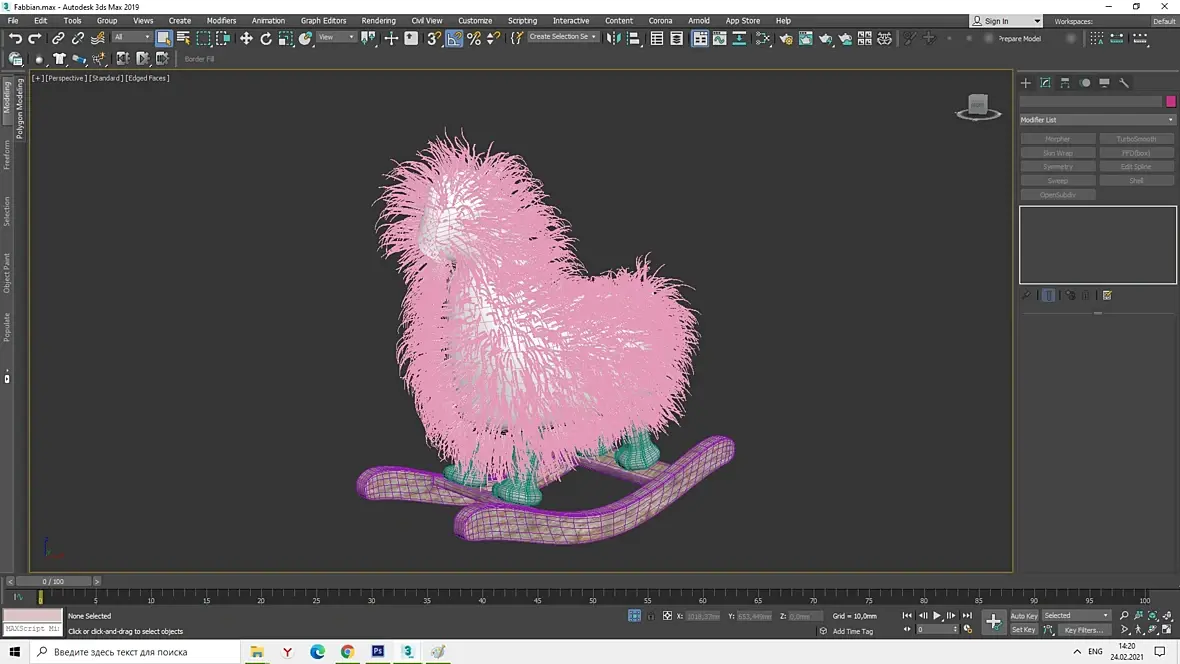Screen dimensions: 1180x664
Task: Click the Key Filters button
Action: pyautogui.click(x=1083, y=630)
